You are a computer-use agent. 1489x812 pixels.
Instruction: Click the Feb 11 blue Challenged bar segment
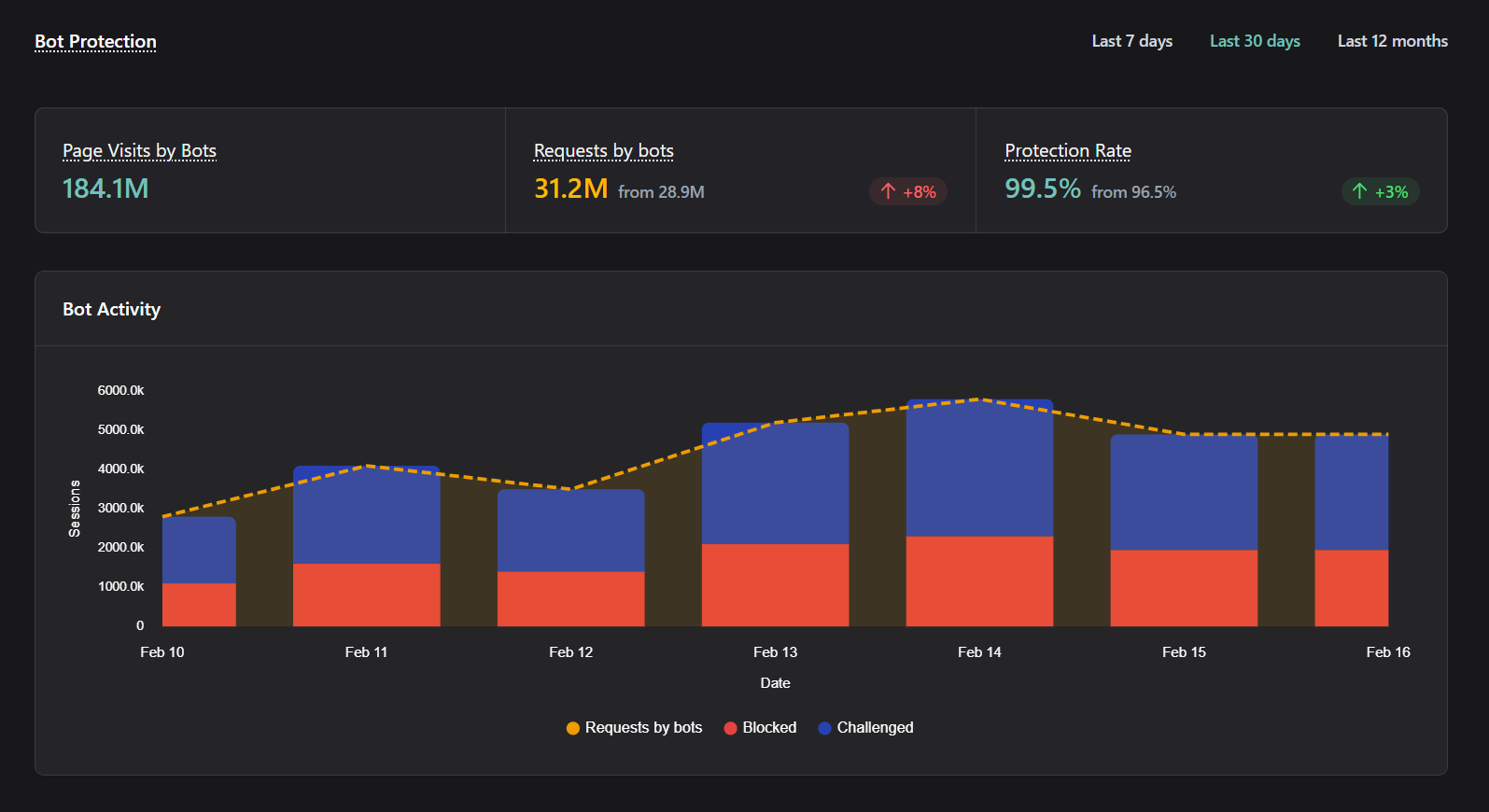366,515
